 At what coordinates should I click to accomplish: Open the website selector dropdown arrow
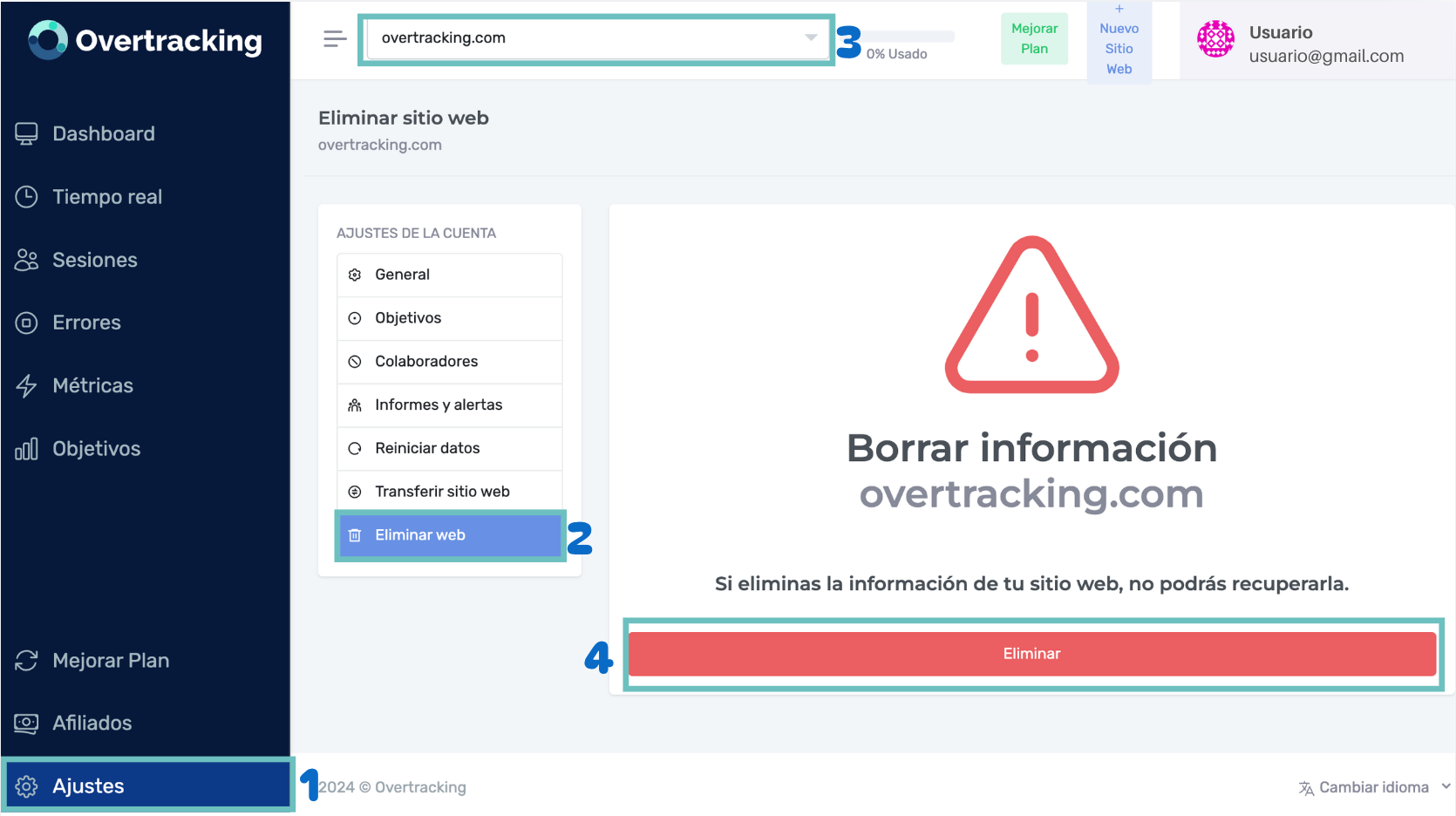tap(811, 37)
